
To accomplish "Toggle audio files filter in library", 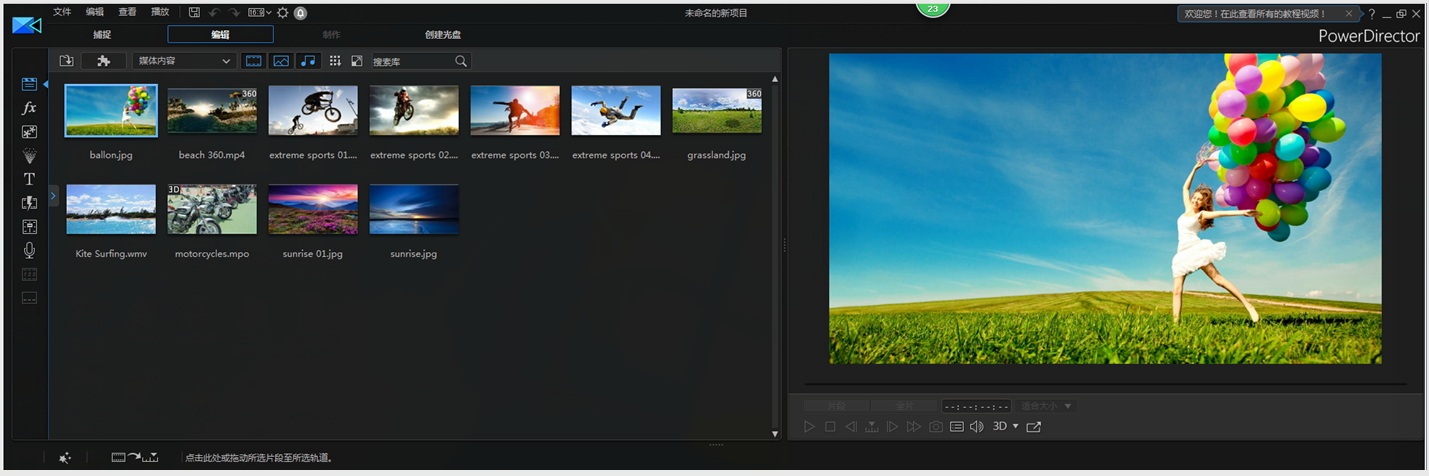I will point(308,61).
